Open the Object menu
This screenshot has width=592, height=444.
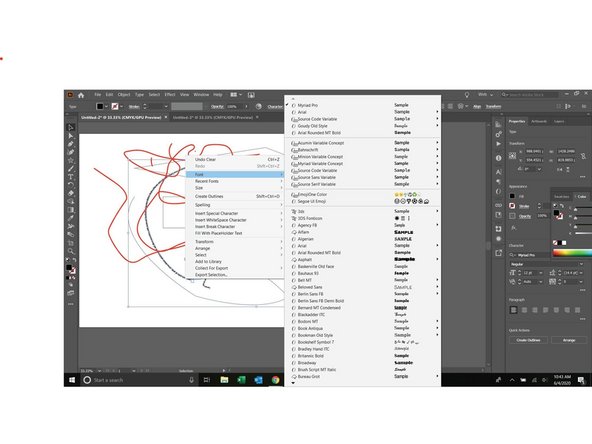[x=124, y=95]
